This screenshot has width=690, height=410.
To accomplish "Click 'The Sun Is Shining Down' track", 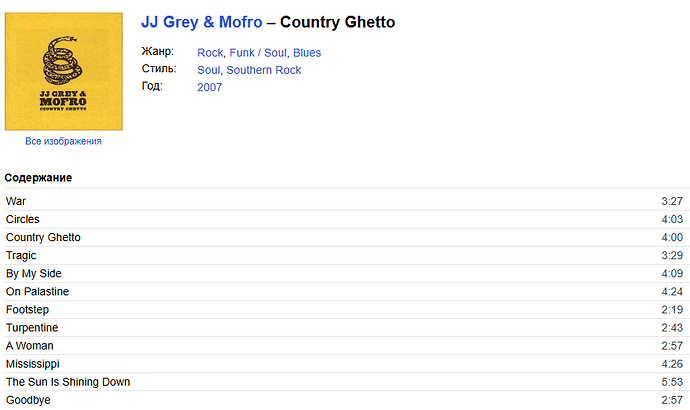I will coord(68,382).
